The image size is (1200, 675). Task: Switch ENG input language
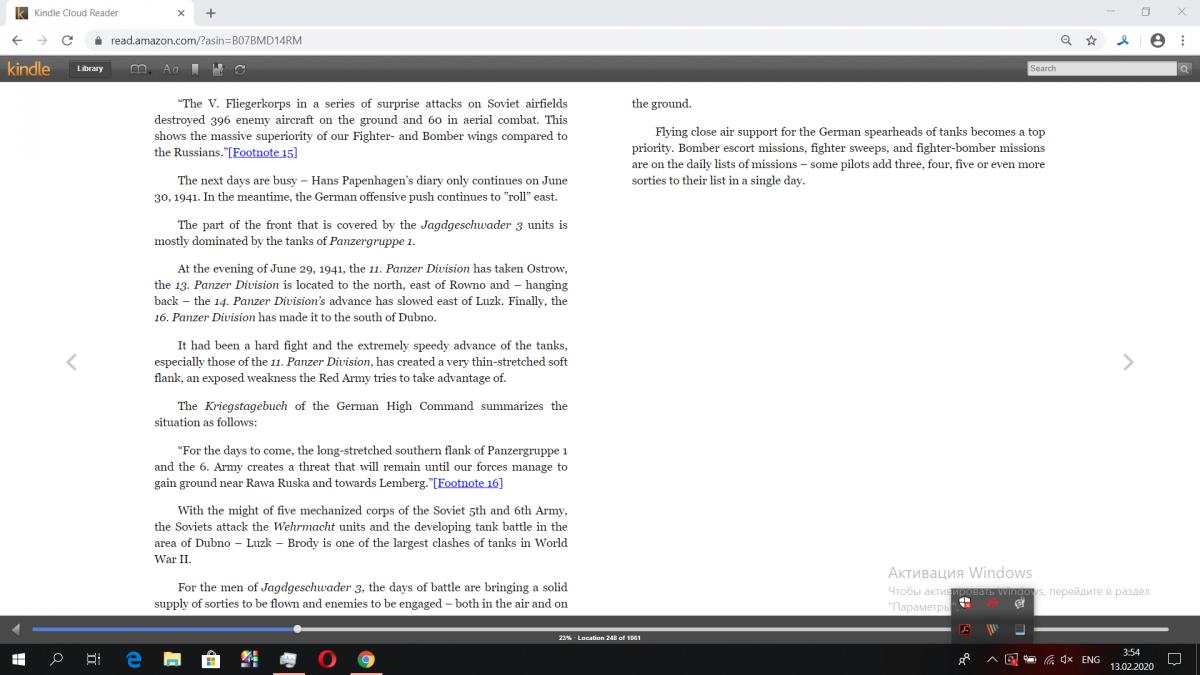click(x=1091, y=660)
